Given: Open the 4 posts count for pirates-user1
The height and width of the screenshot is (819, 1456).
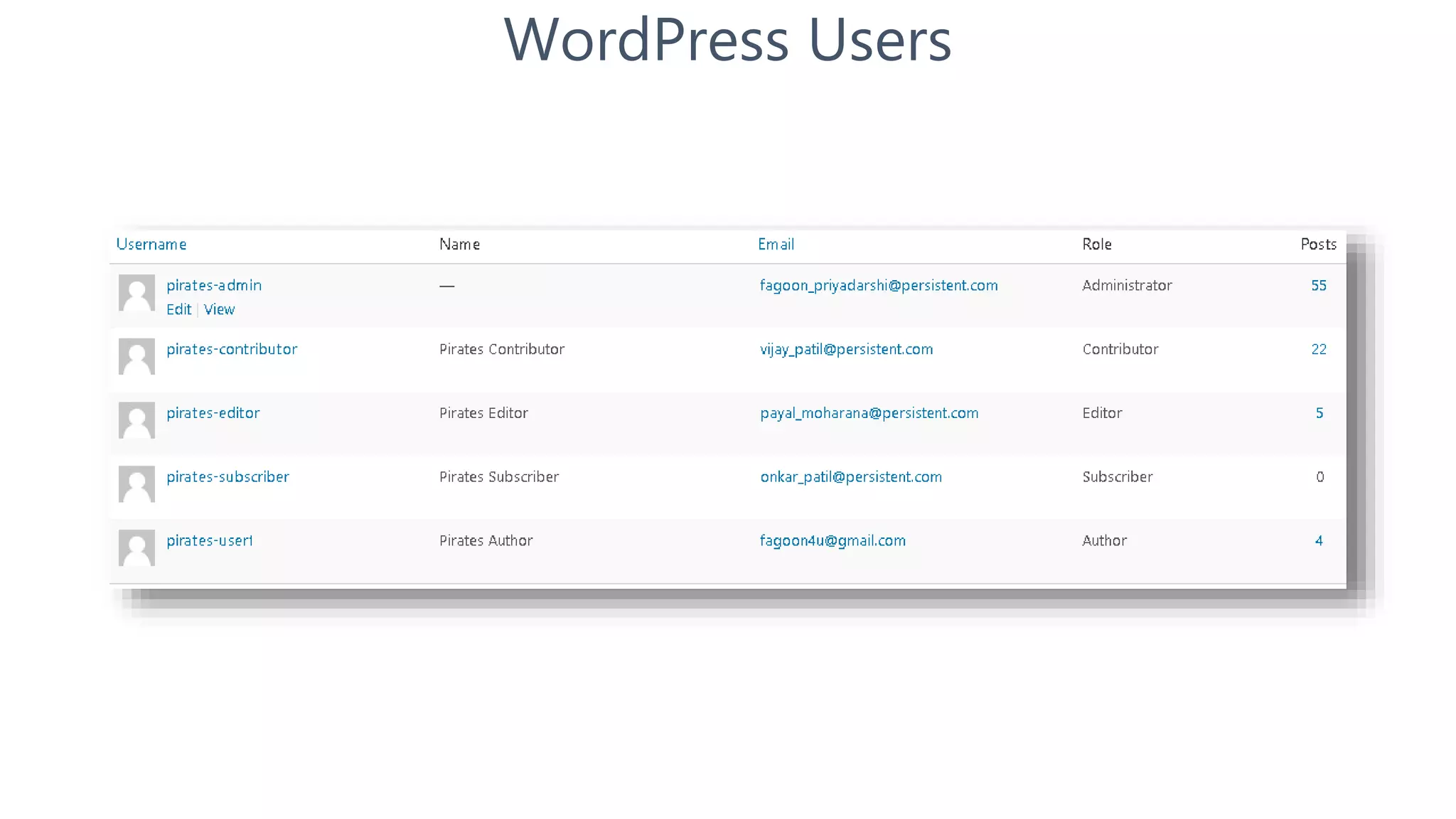Looking at the screenshot, I should tap(1319, 541).
